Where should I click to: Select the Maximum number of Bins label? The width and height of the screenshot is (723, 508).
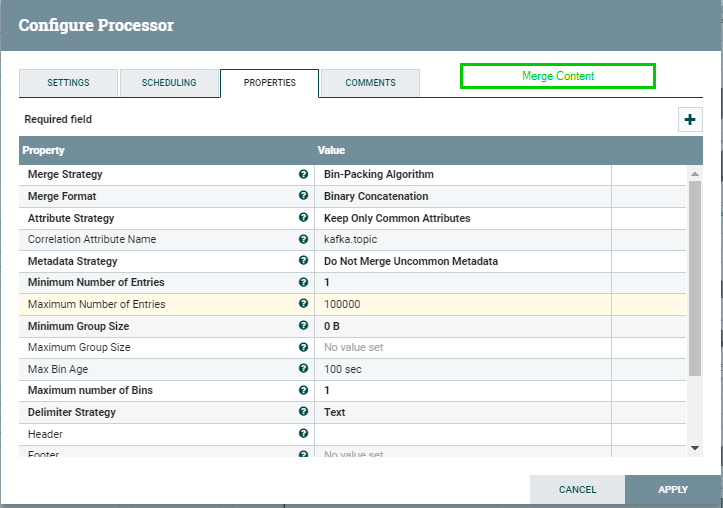pyautogui.click(x=90, y=390)
